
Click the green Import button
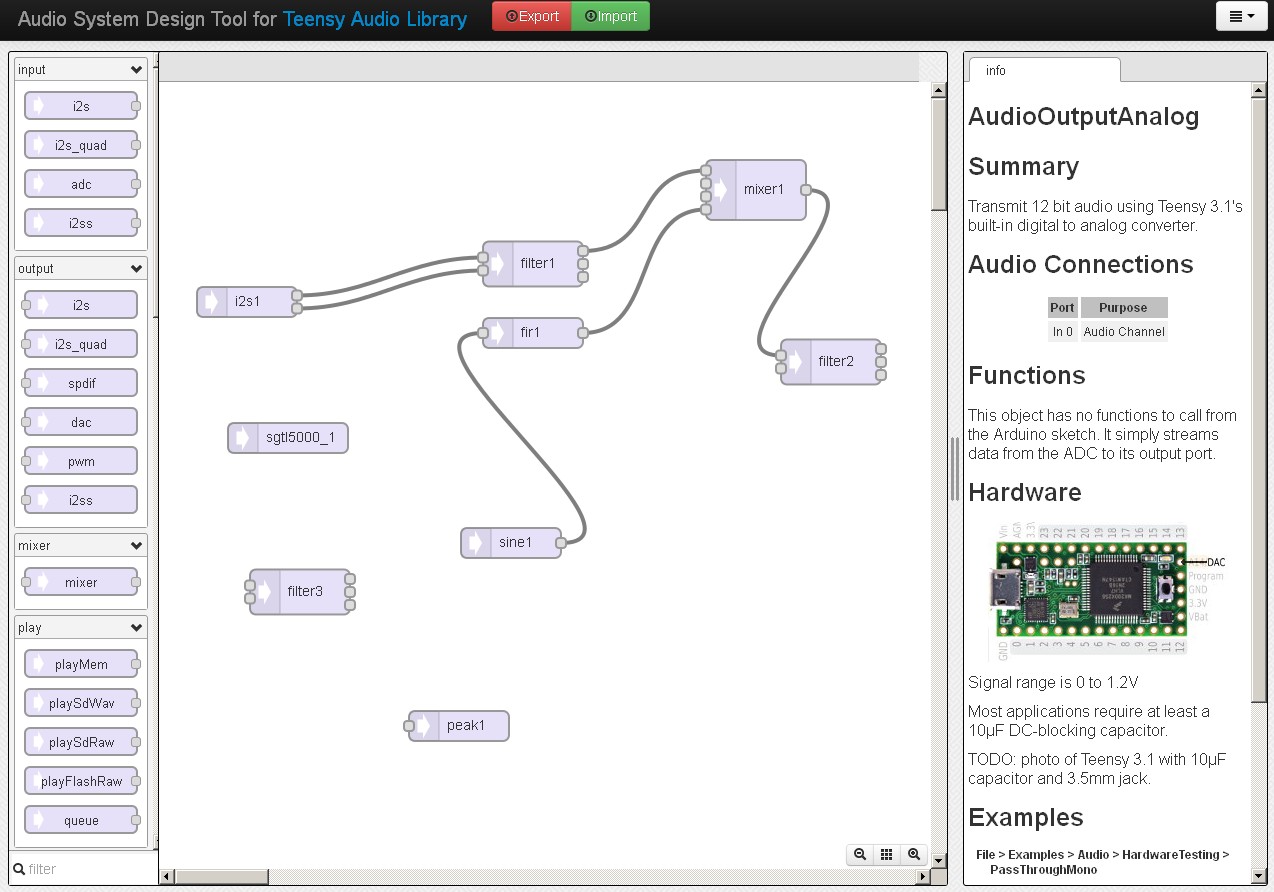610,16
